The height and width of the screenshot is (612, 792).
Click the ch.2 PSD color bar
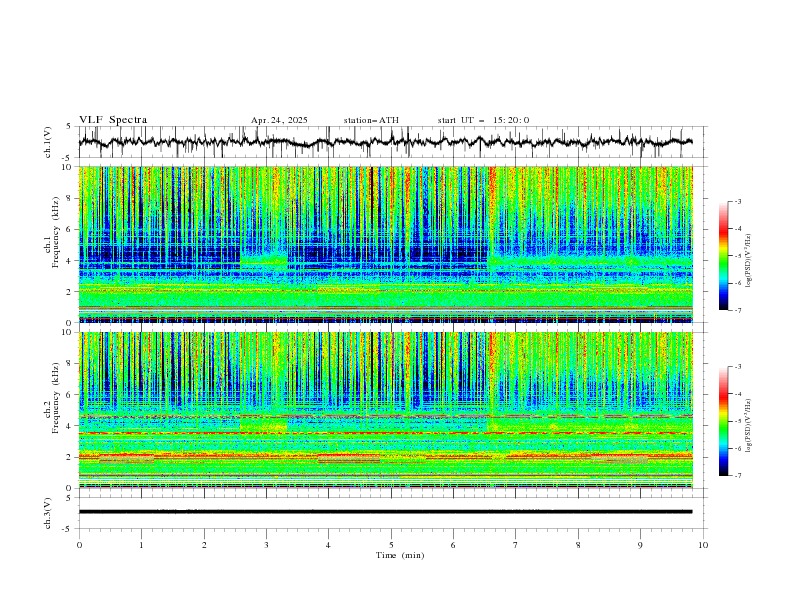pyautogui.click(x=723, y=421)
